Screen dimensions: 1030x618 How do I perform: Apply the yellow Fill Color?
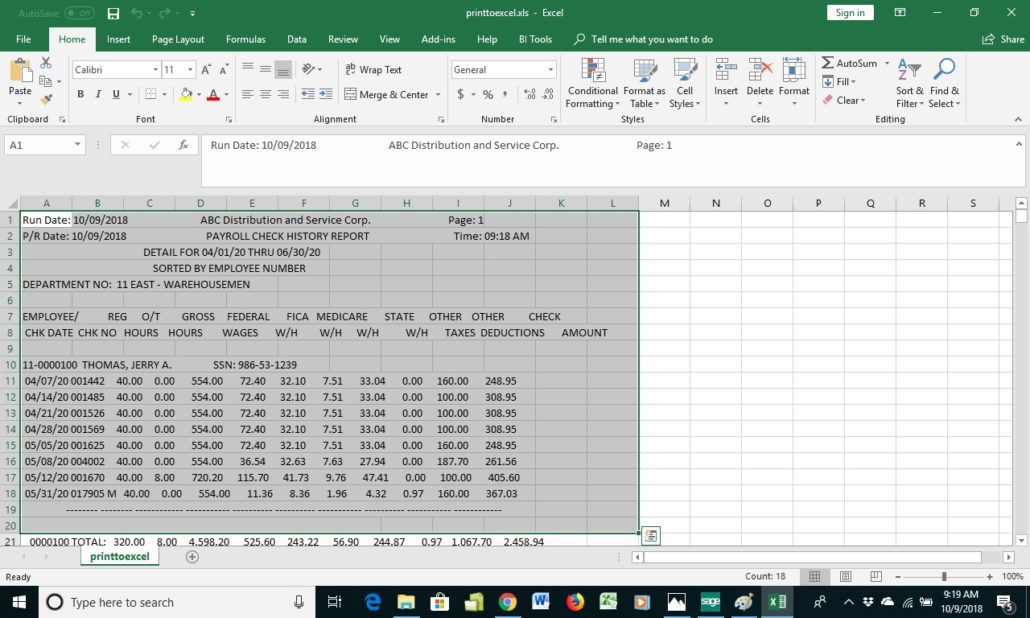pos(186,95)
